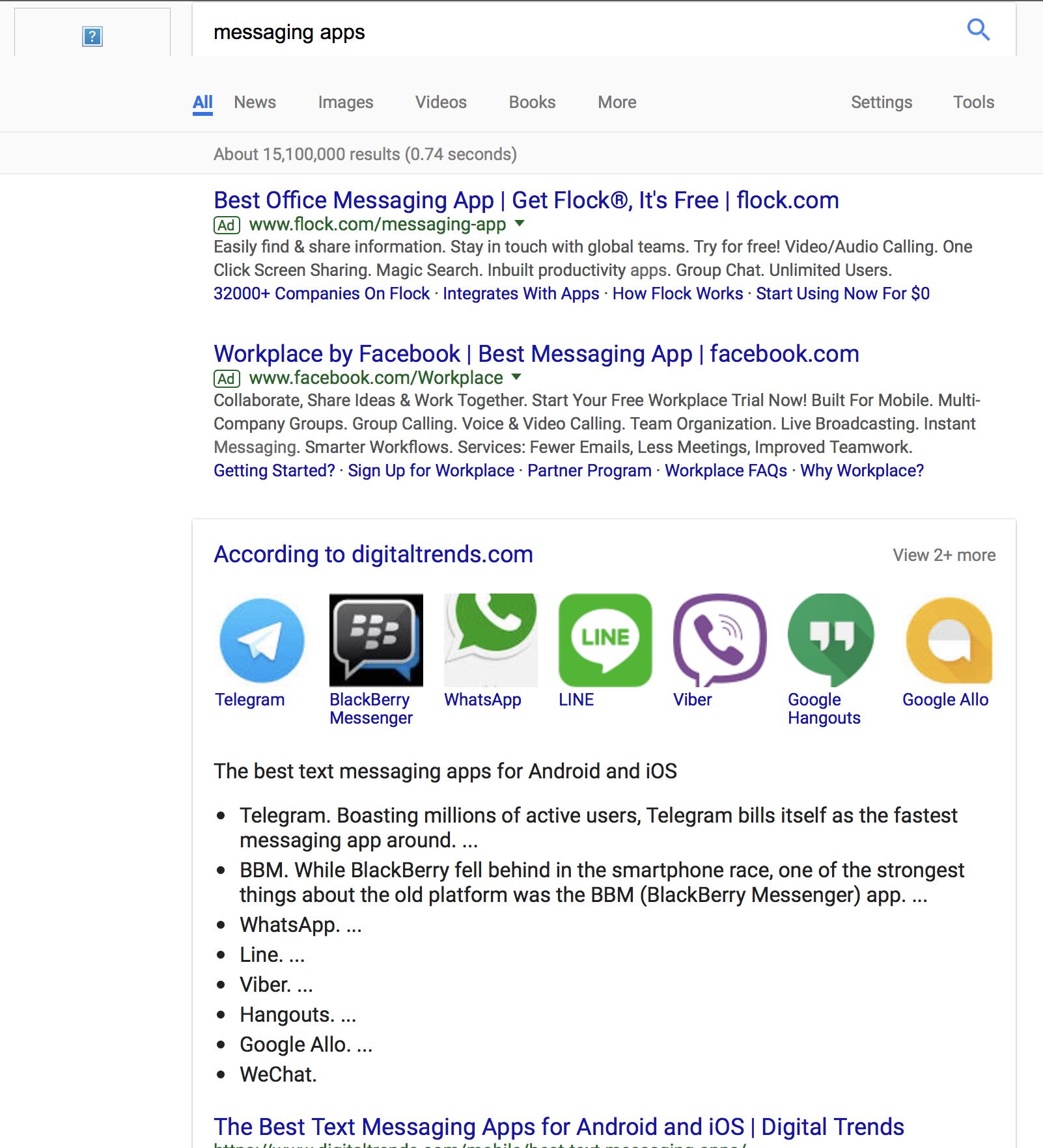Viewport: 1043px width, 1148px height.
Task: Open search Tools
Action: [973, 102]
